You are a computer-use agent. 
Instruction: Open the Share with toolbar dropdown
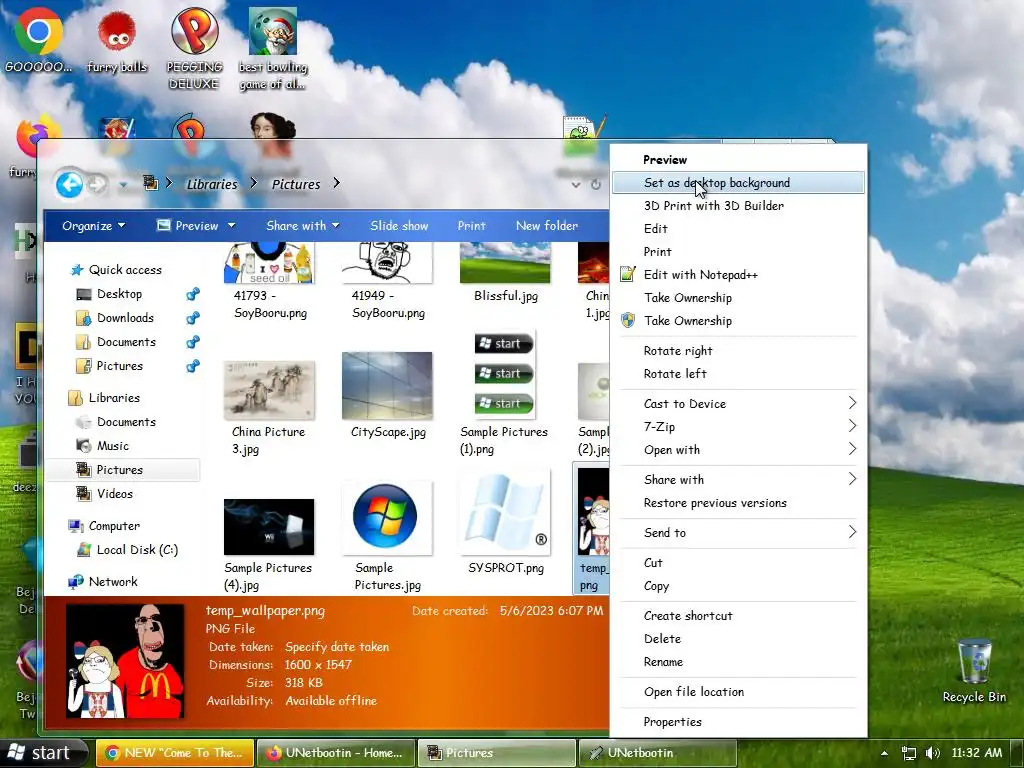[x=303, y=226]
